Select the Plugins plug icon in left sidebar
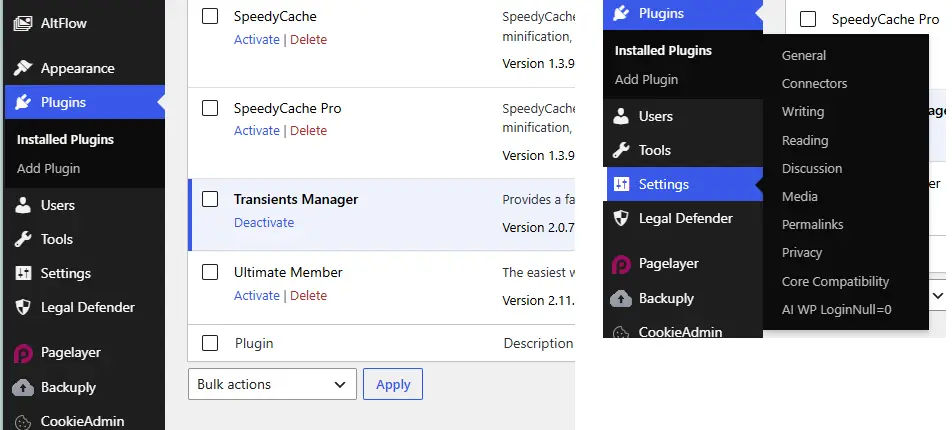Screen dimensions: 952x430 point(23,102)
